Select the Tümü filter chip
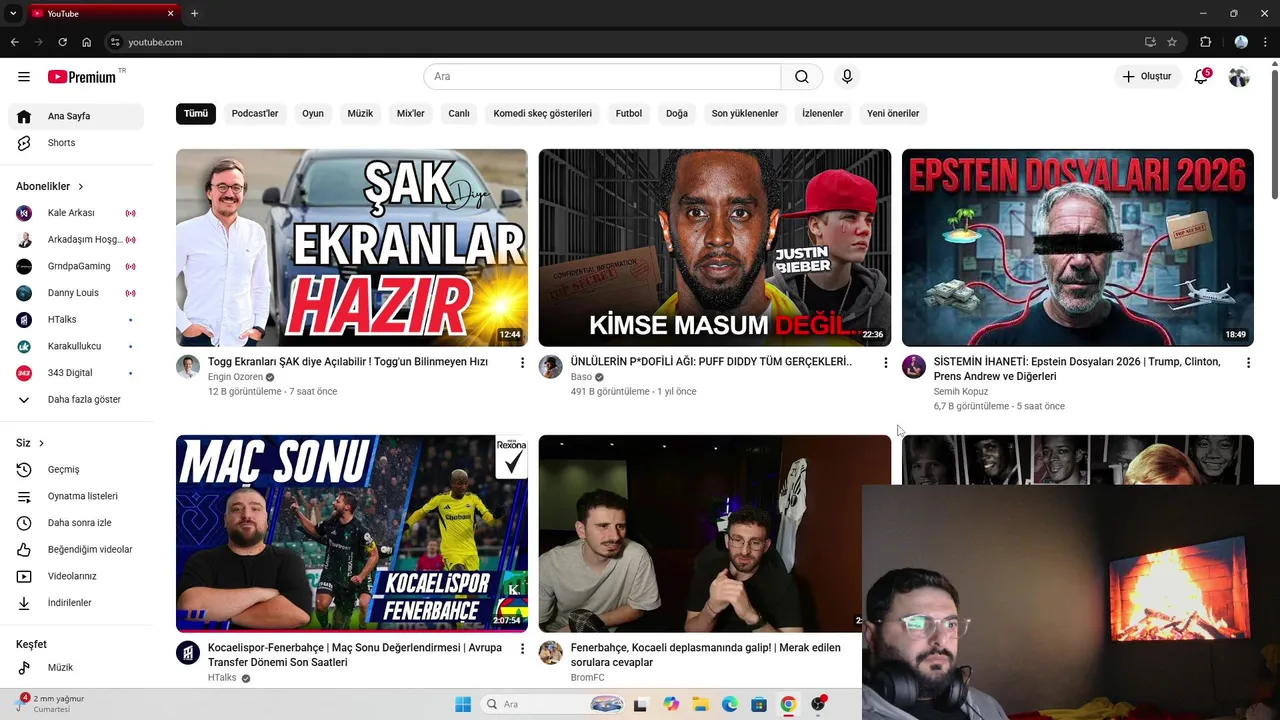 [x=196, y=113]
